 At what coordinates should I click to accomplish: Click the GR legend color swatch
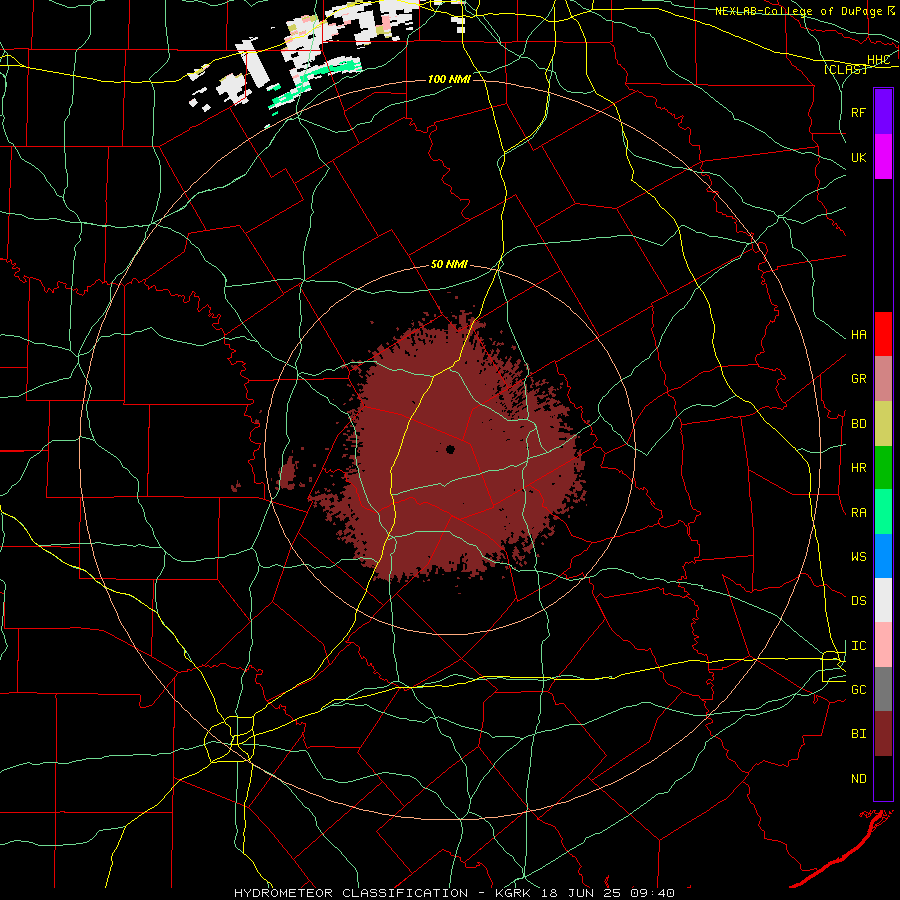[883, 378]
